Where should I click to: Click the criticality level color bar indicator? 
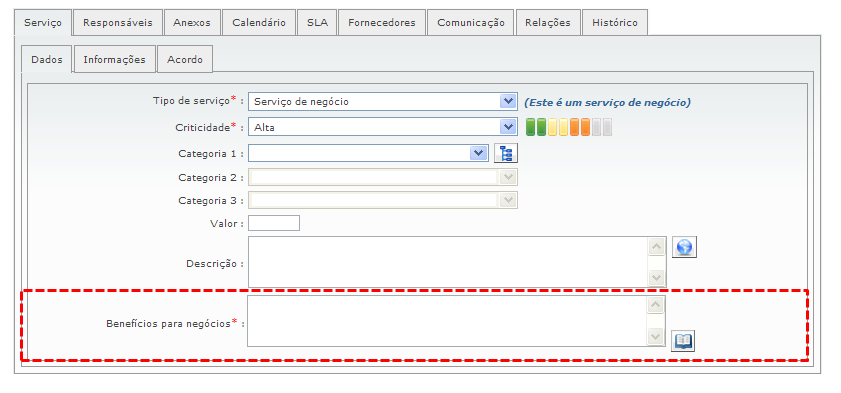(x=569, y=128)
